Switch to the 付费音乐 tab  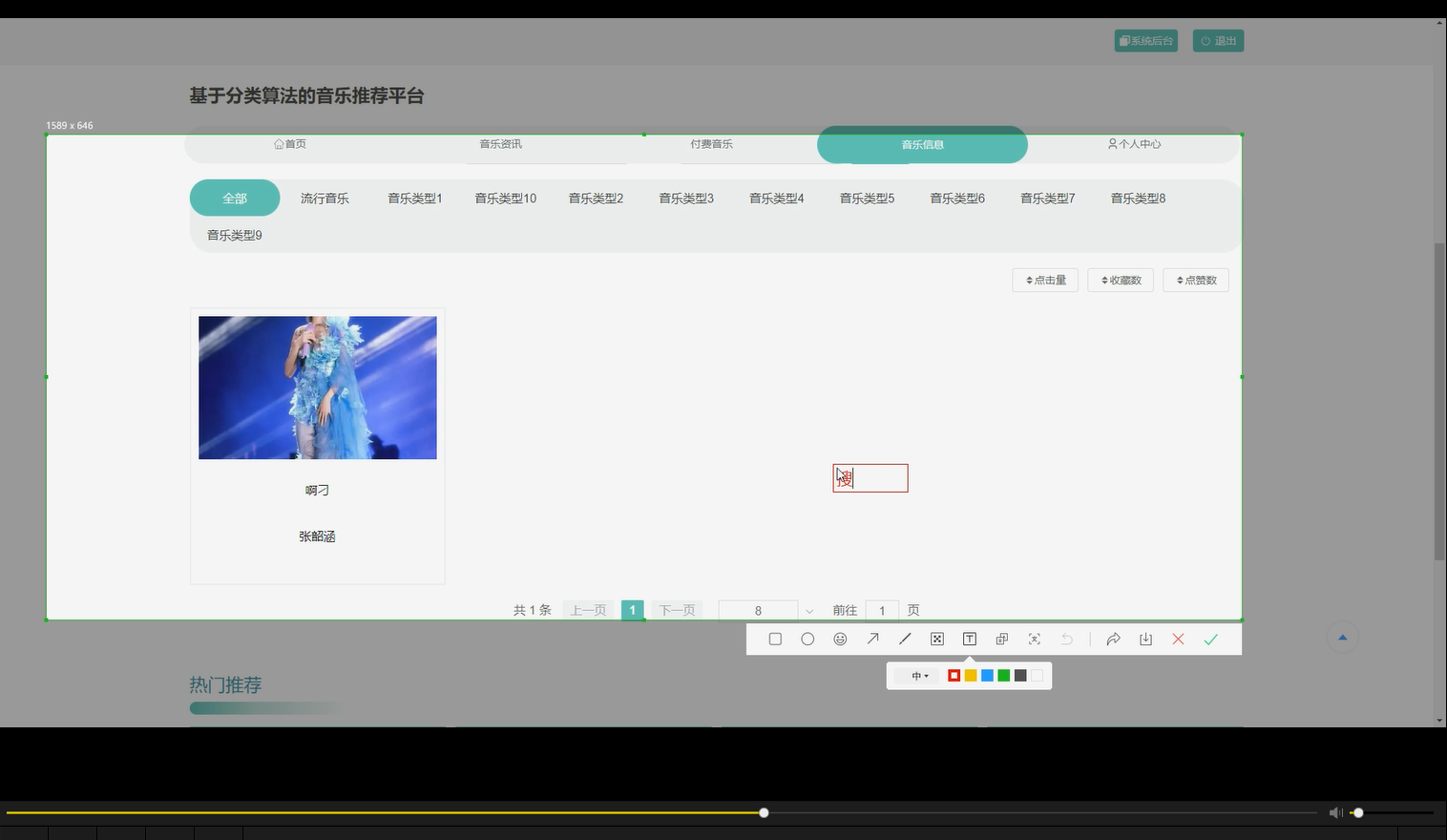click(x=711, y=144)
